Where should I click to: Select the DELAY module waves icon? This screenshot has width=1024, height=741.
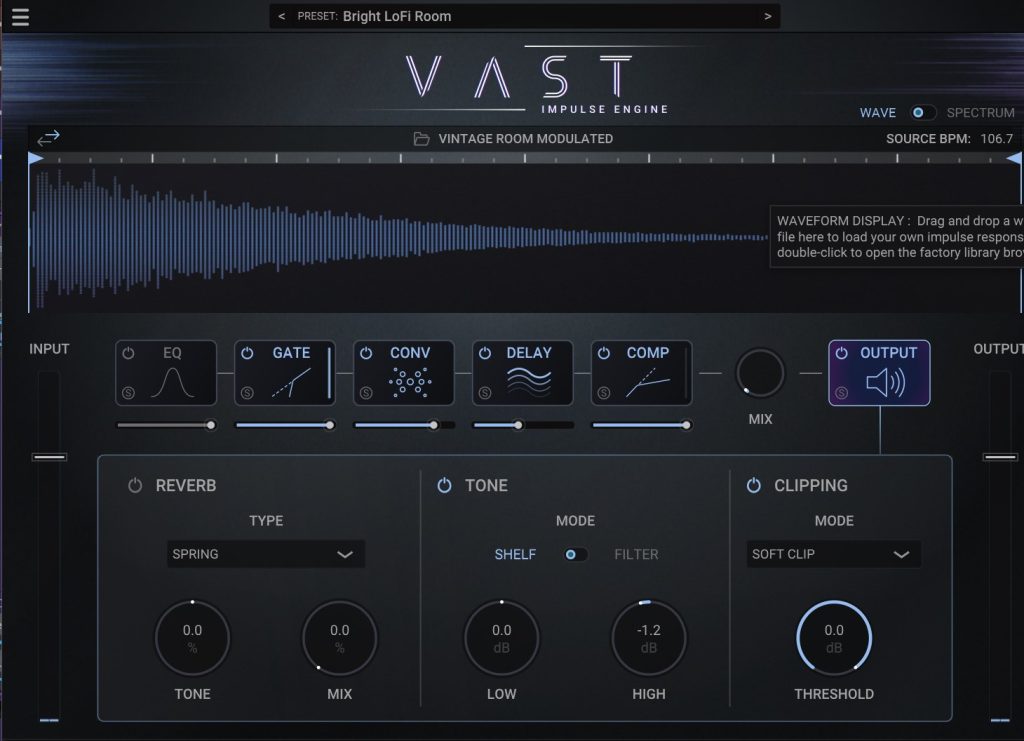pos(527,384)
